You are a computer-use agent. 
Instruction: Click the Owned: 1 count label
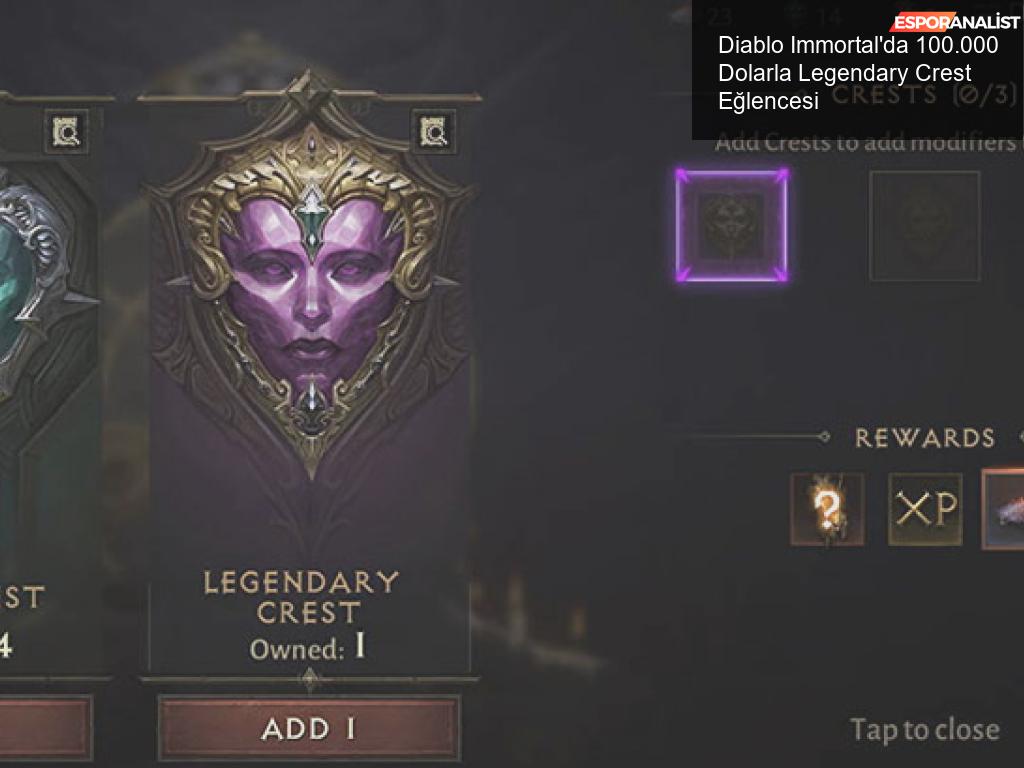(x=308, y=648)
